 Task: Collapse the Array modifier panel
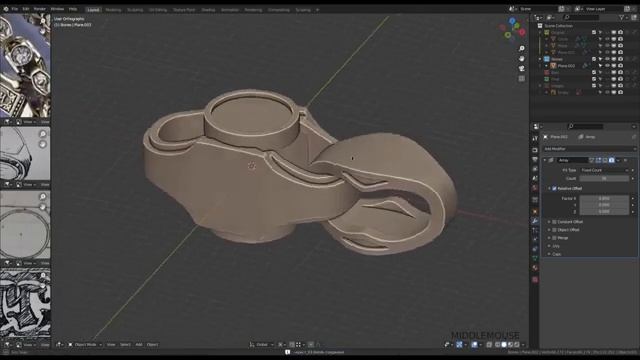[x=545, y=160]
